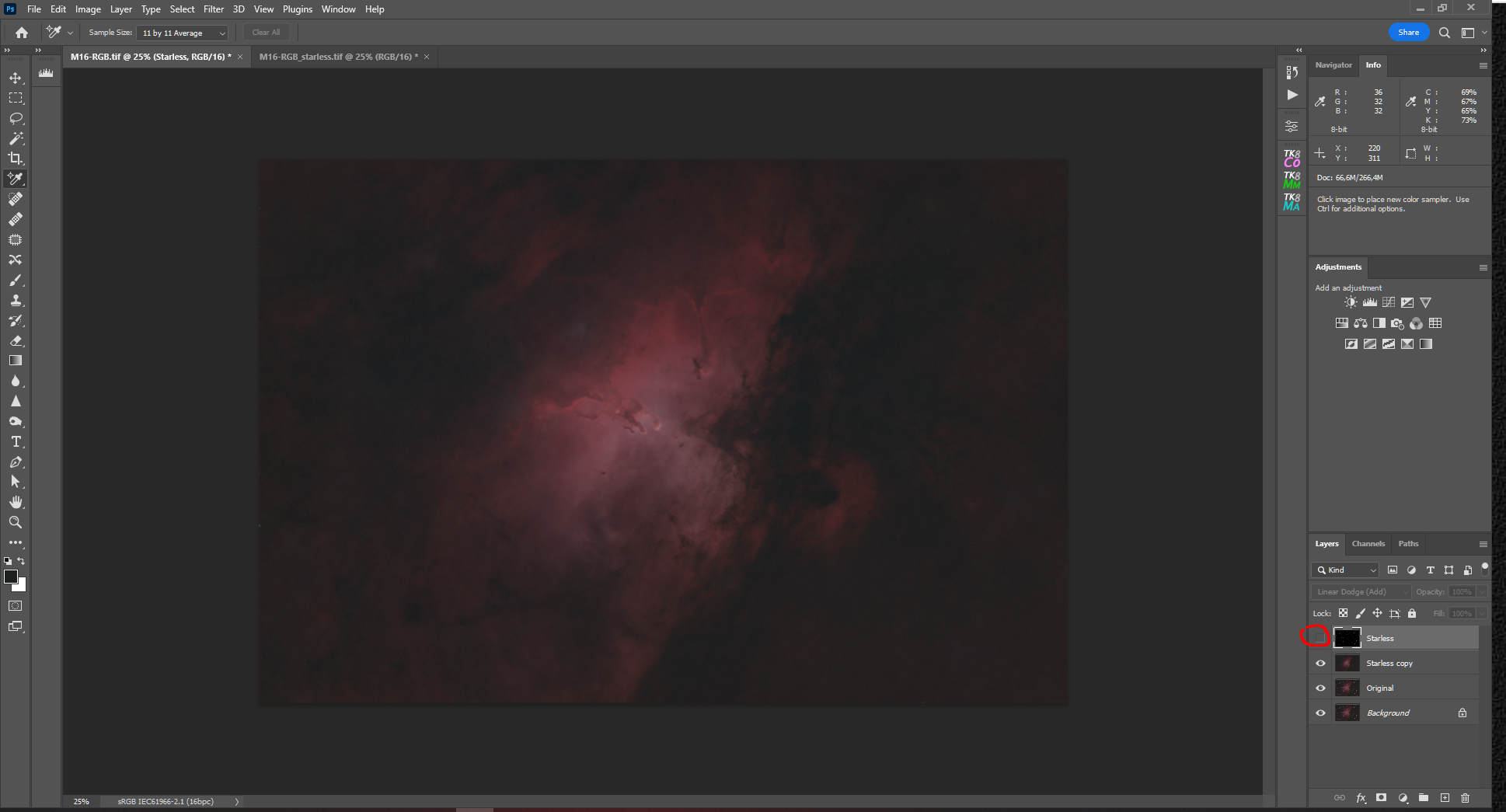Select the Clone Stamp tool
The image size is (1506, 812).
[x=16, y=300]
